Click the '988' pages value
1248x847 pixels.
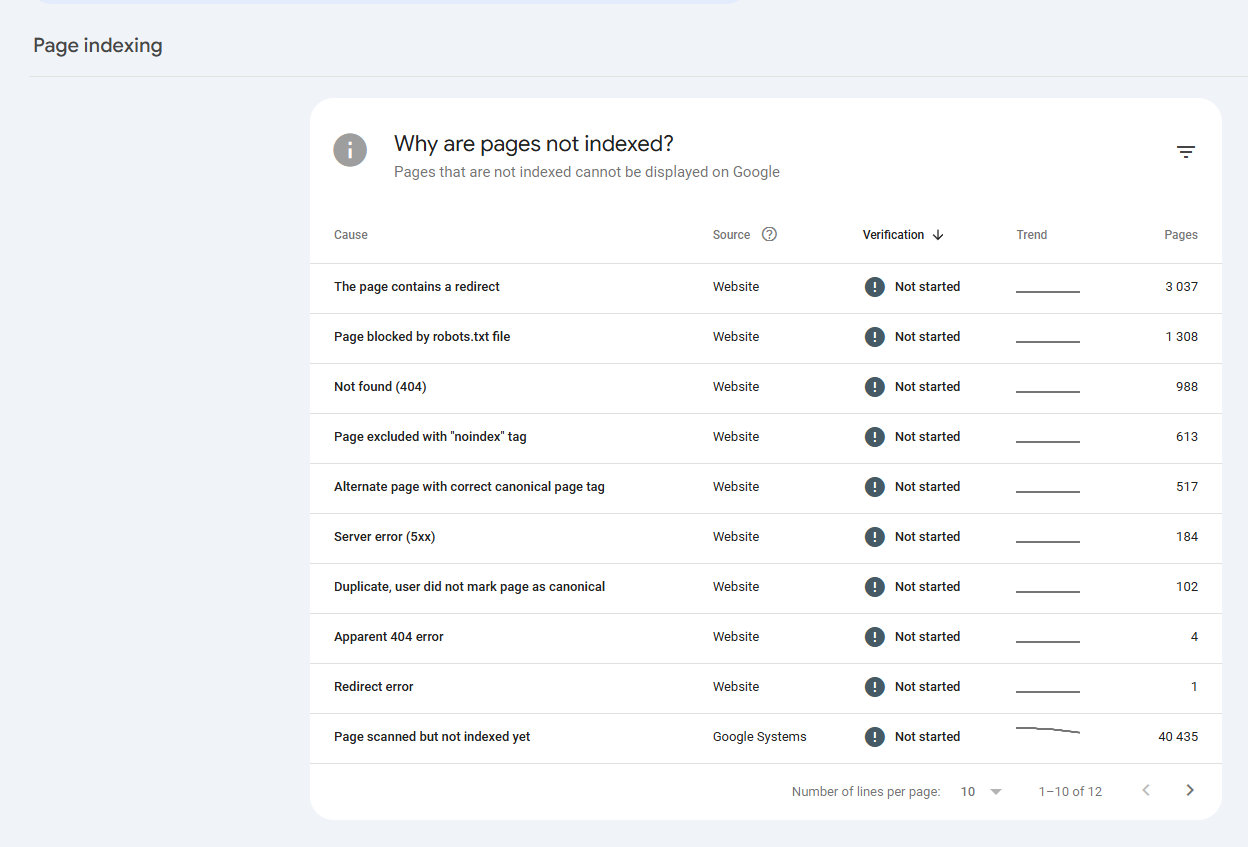coord(1187,387)
